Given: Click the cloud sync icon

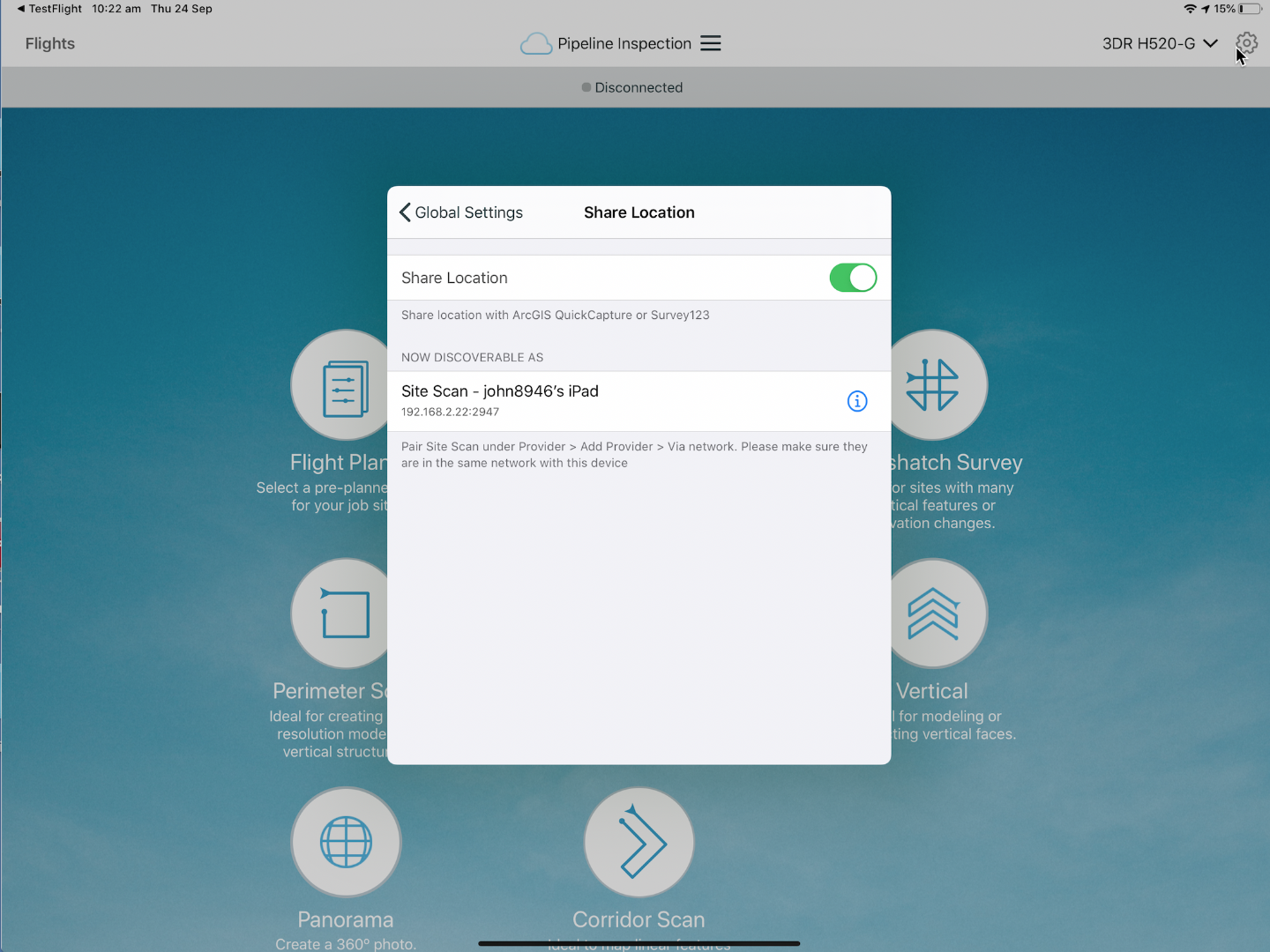Looking at the screenshot, I should (535, 43).
